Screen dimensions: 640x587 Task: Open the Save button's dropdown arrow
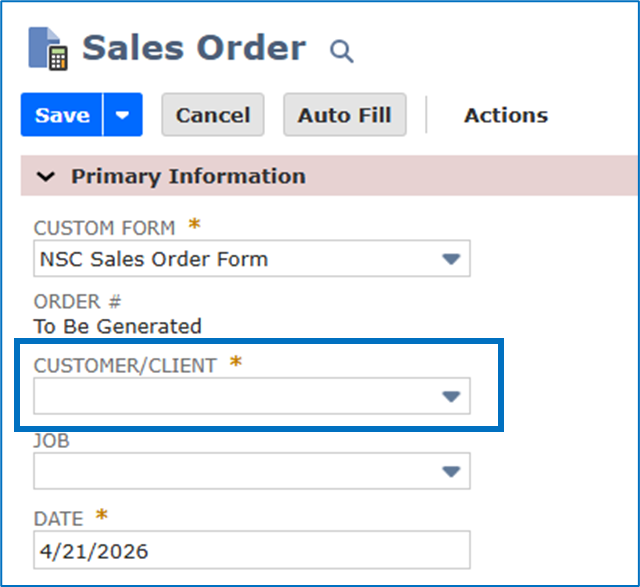[x=123, y=115]
